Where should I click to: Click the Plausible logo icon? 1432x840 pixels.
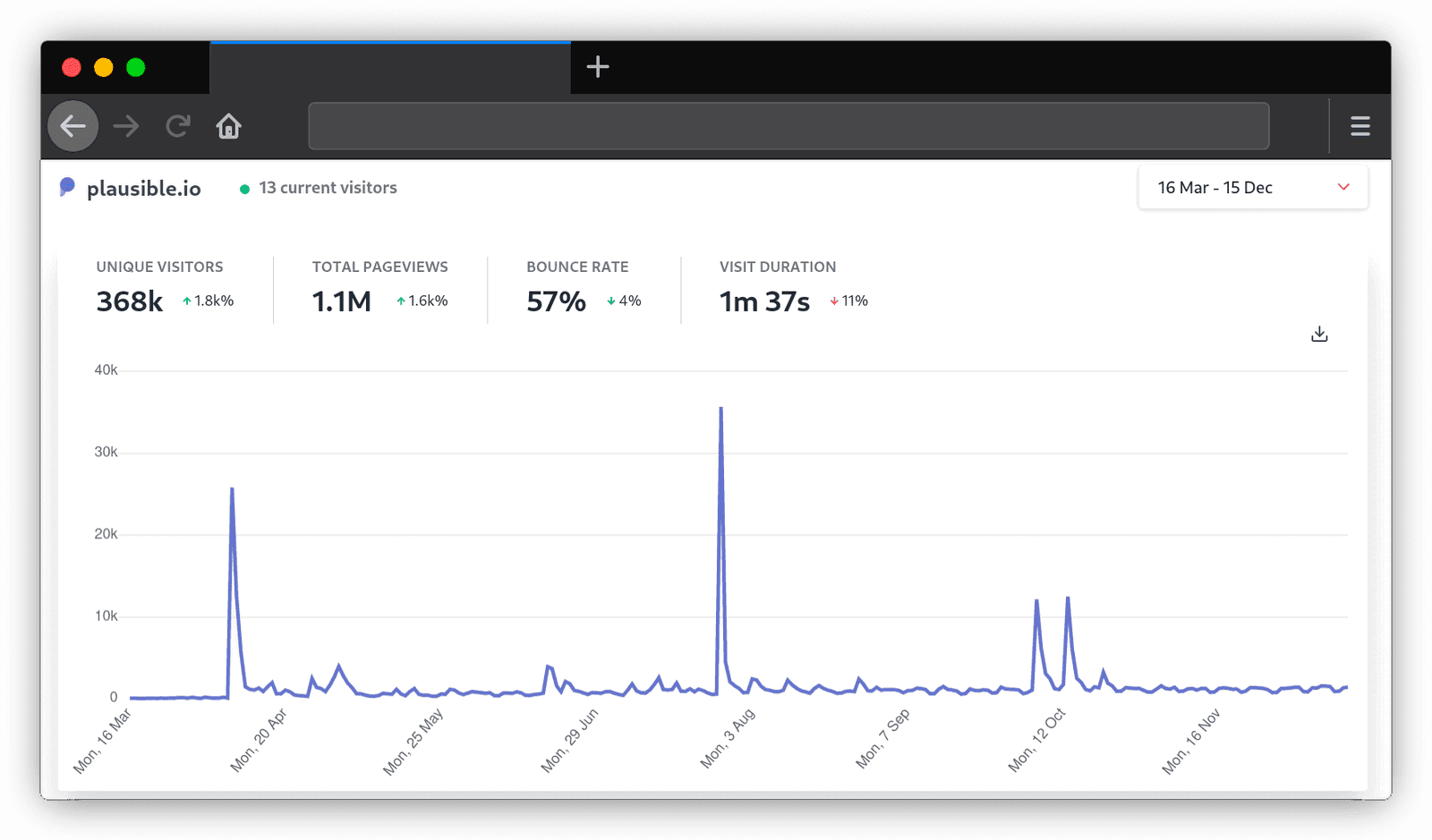tap(68, 188)
